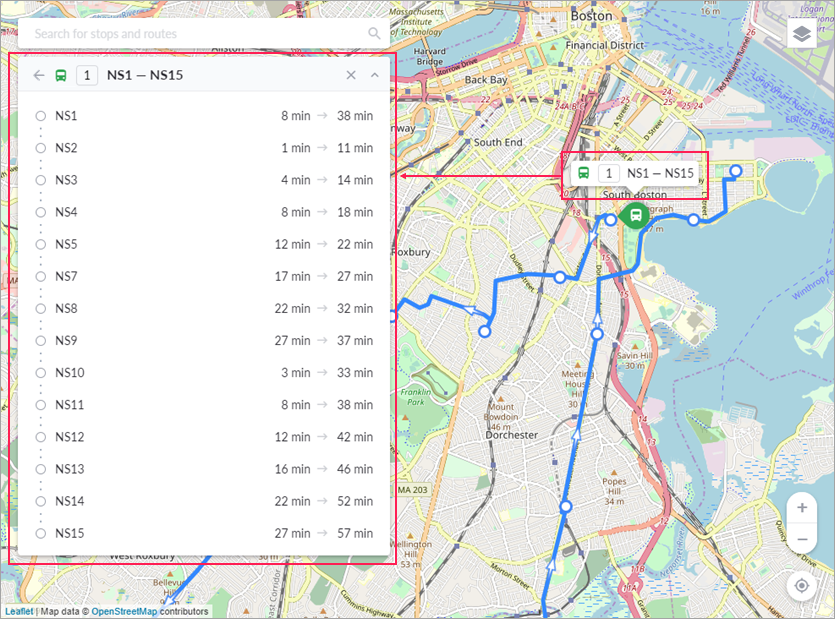
Task: Click the search magnifier icon
Action: [374, 34]
